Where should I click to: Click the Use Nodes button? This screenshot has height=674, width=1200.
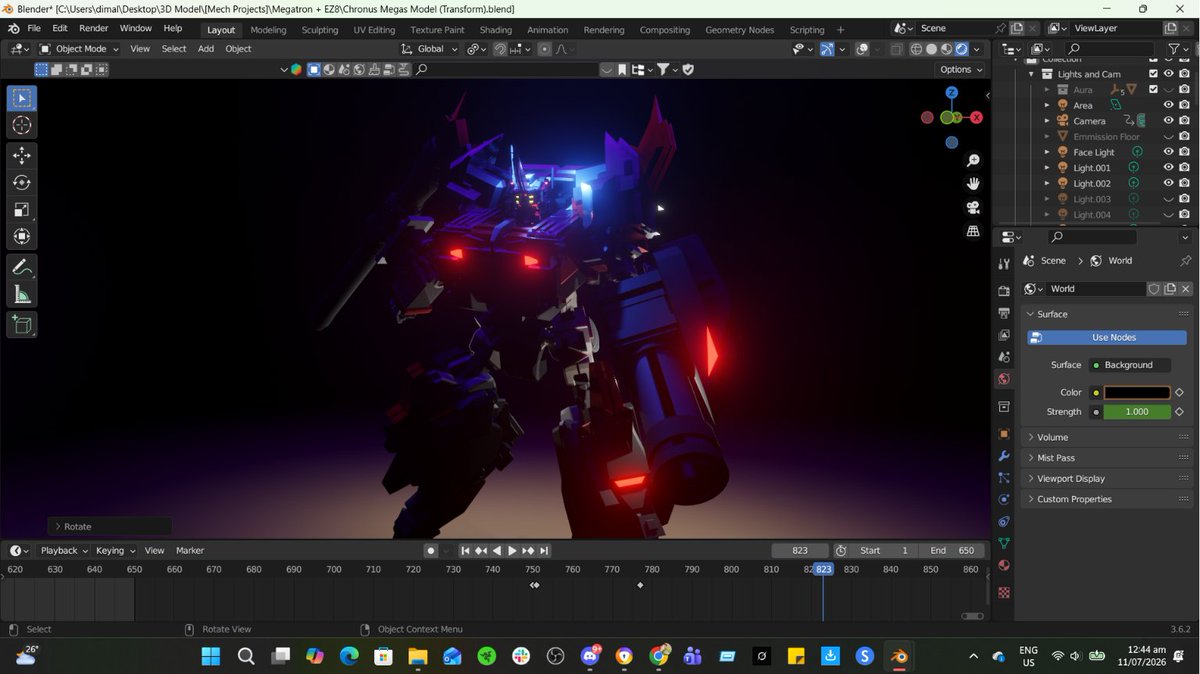pos(1107,338)
